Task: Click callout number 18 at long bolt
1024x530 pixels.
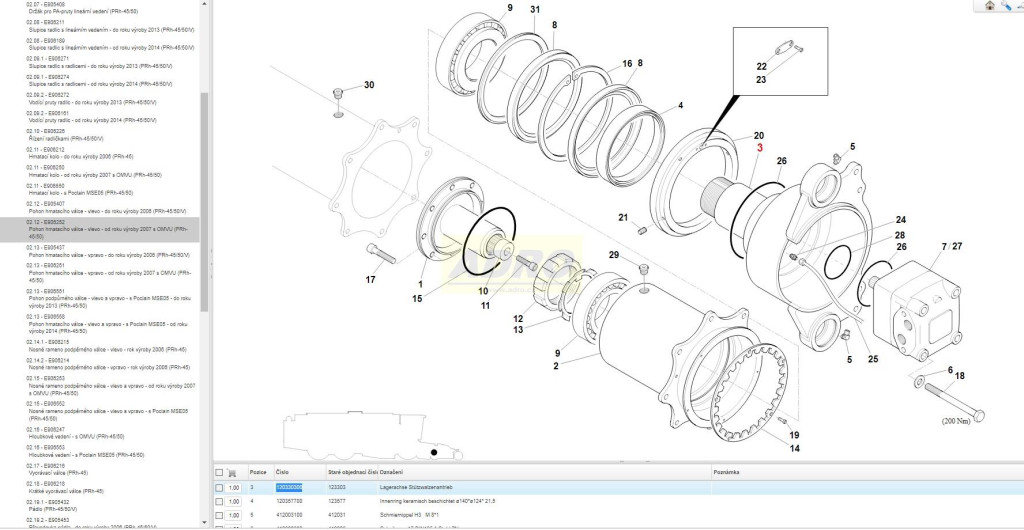Action: pyautogui.click(x=959, y=376)
